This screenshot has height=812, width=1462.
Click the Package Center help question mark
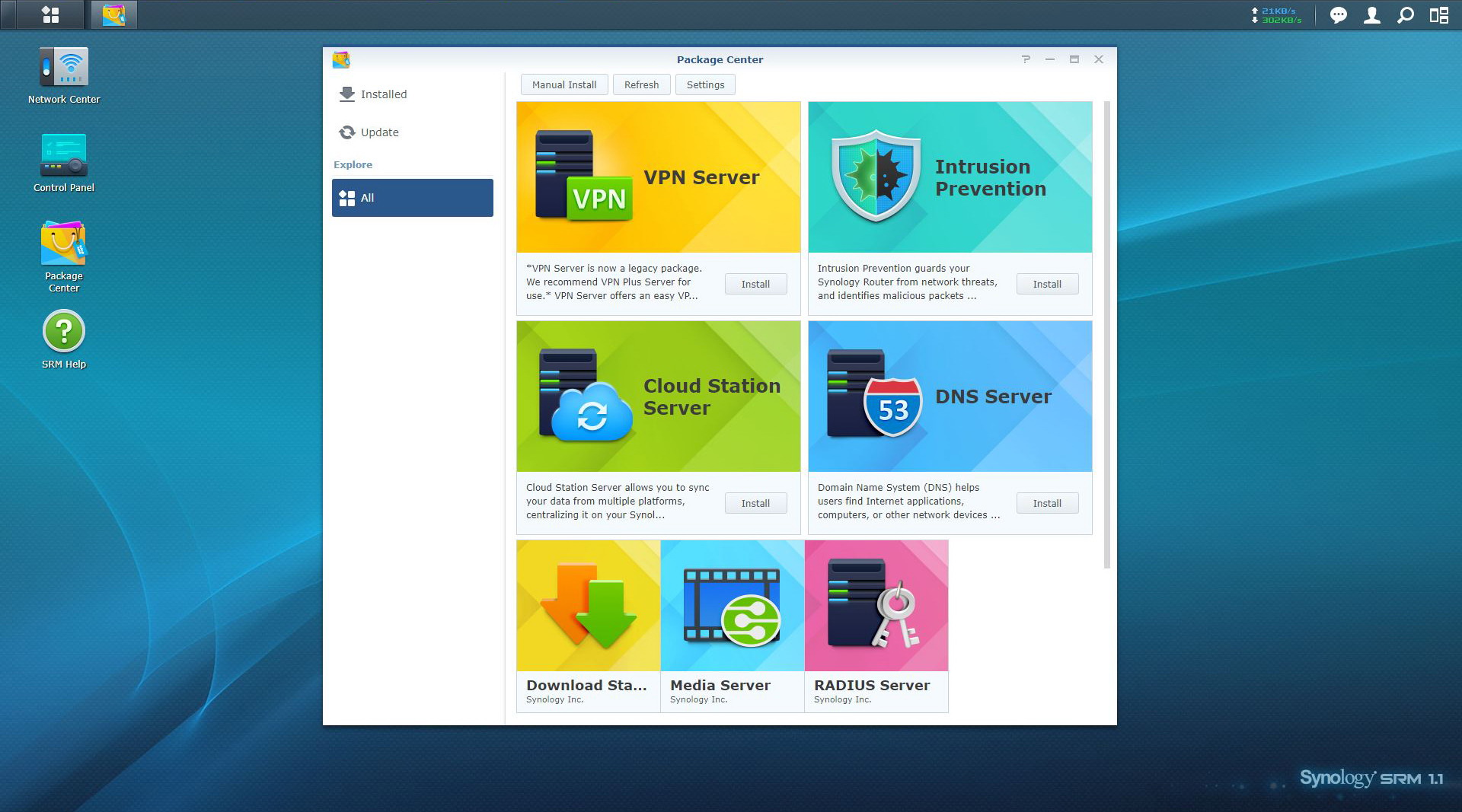pyautogui.click(x=1026, y=59)
